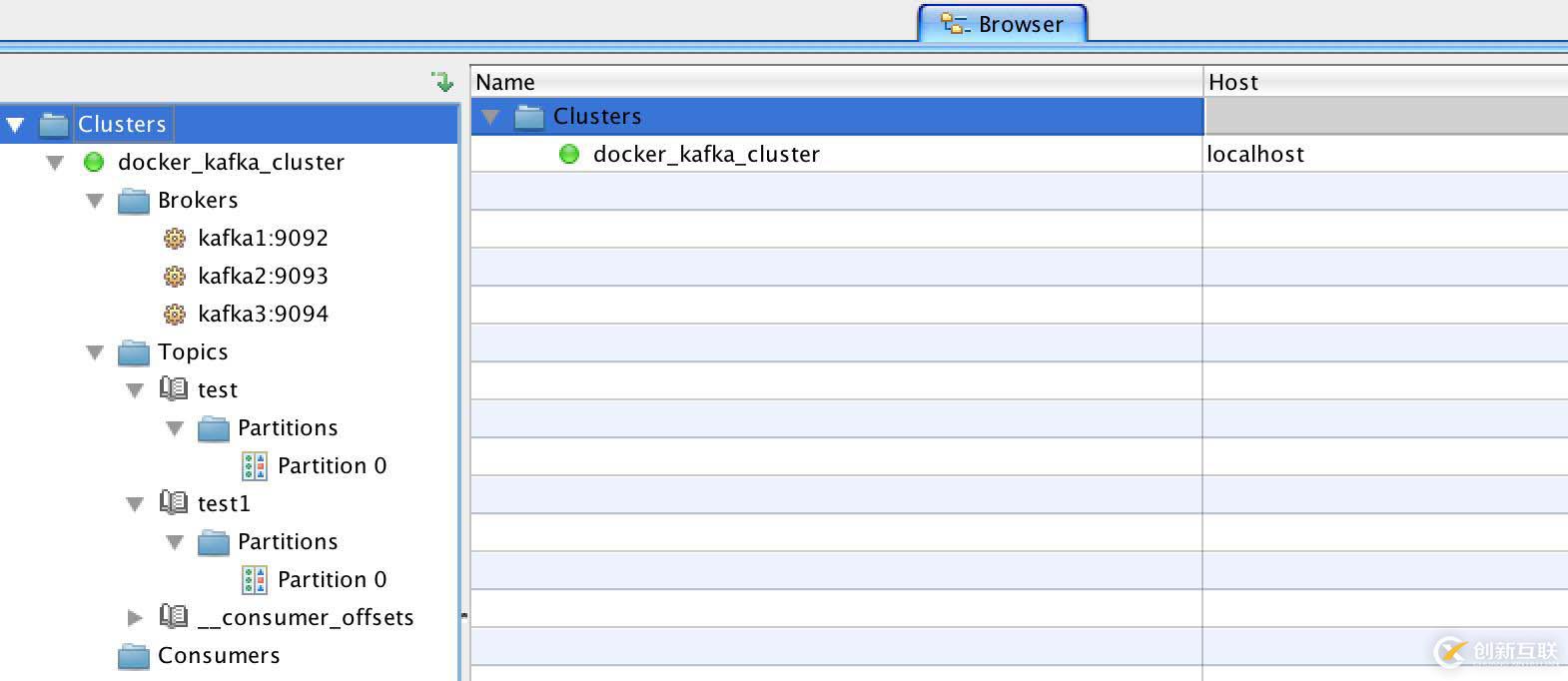
Task: Click the Name column header
Action: coord(837,82)
